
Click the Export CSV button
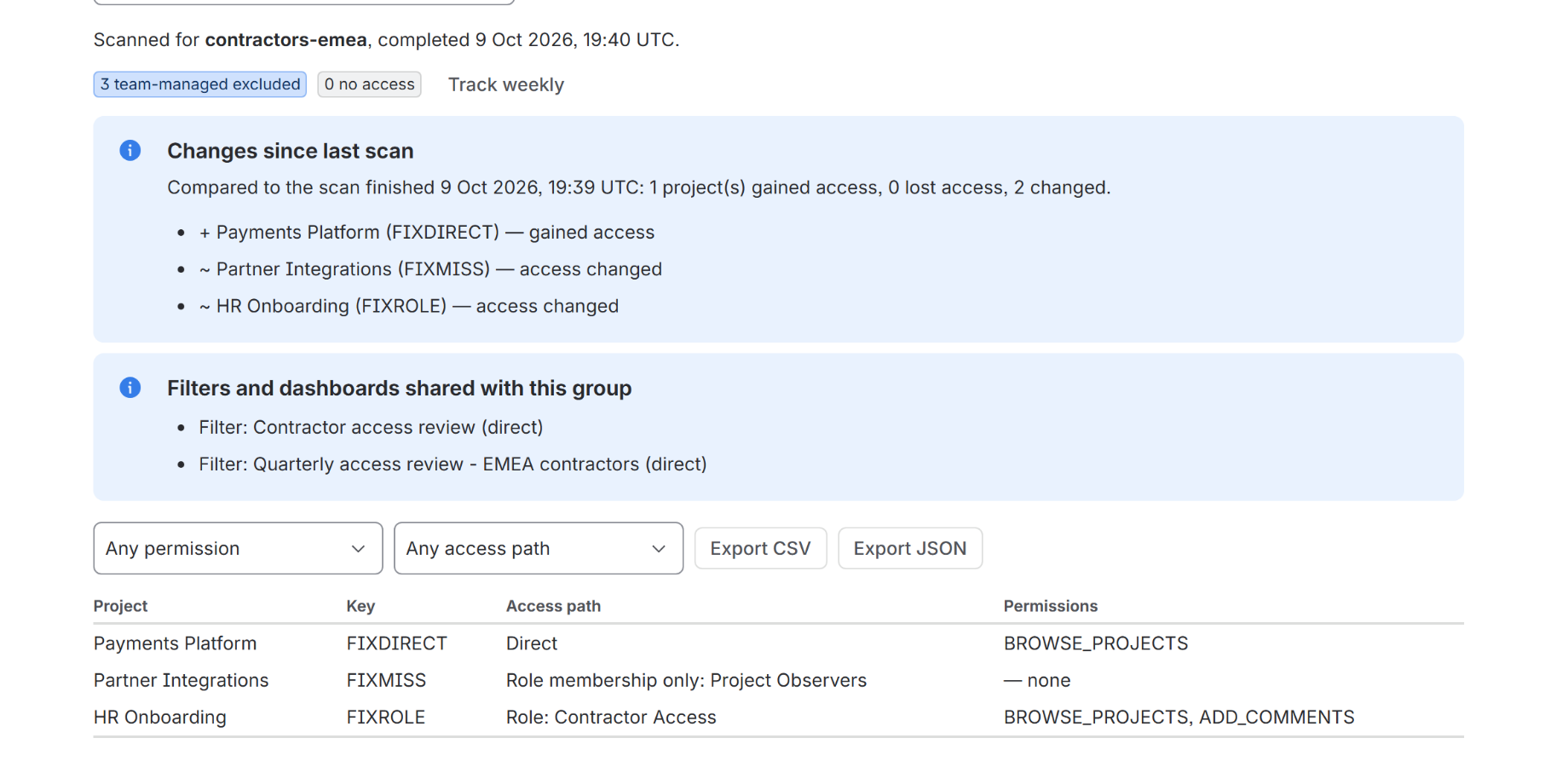(760, 548)
